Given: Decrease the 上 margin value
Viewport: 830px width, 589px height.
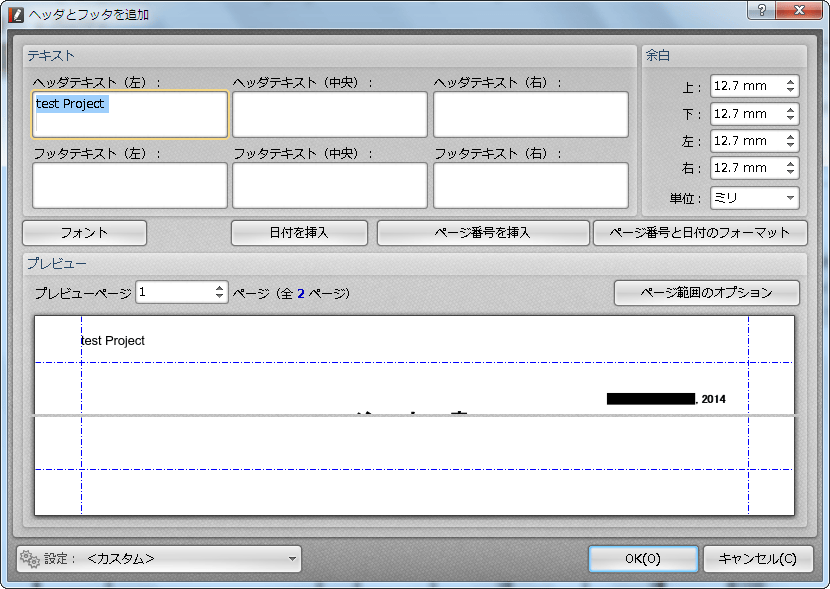Looking at the screenshot, I should pos(790,90).
